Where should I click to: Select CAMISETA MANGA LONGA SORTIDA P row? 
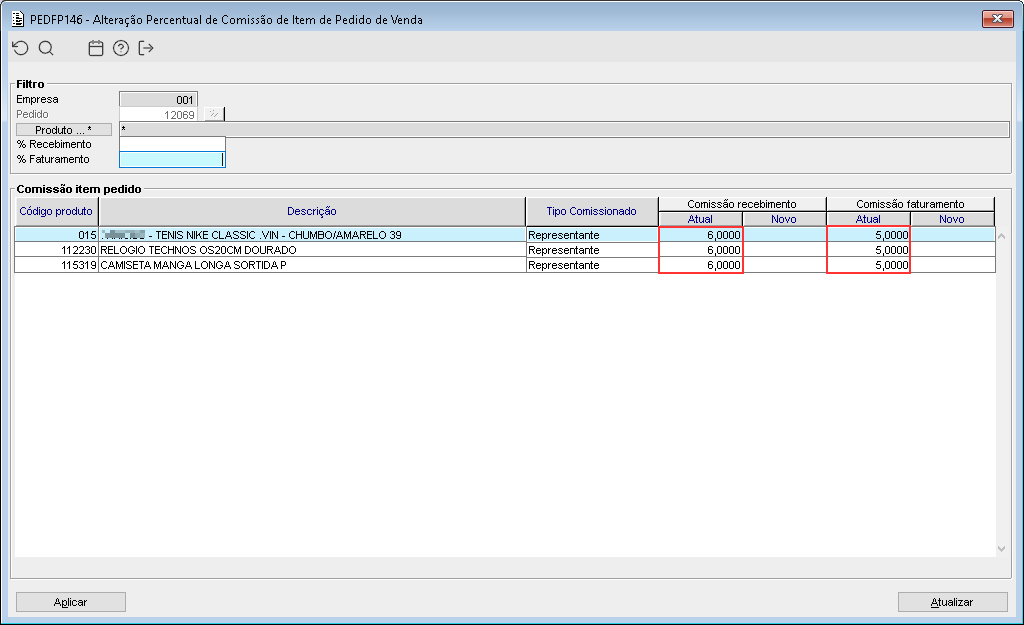click(x=312, y=265)
